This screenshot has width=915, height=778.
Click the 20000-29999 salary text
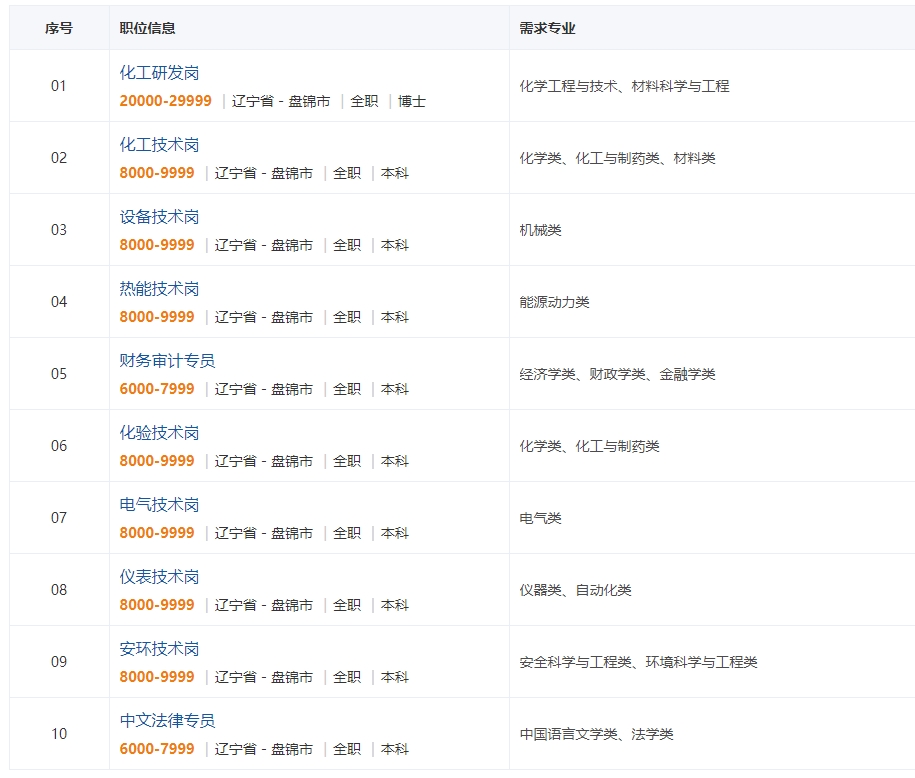tap(165, 101)
